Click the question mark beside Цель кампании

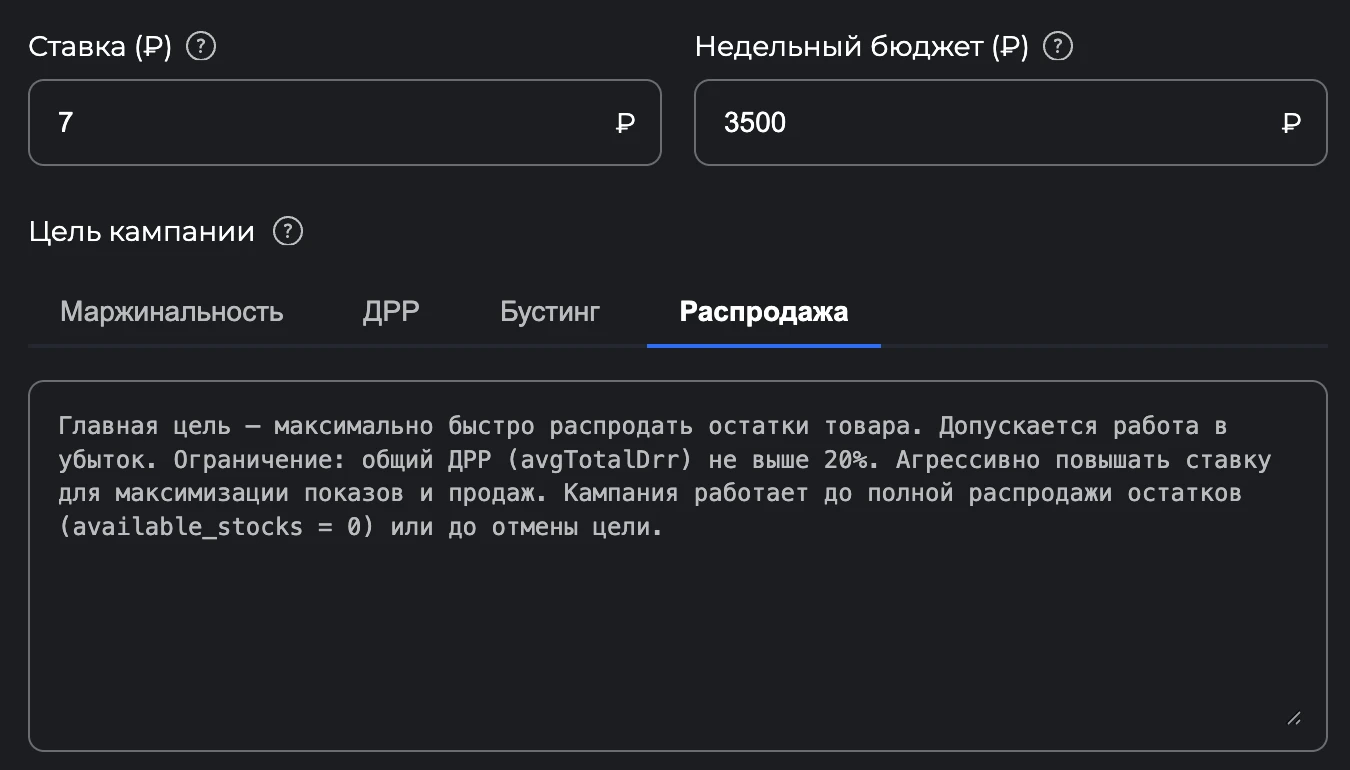(x=287, y=231)
